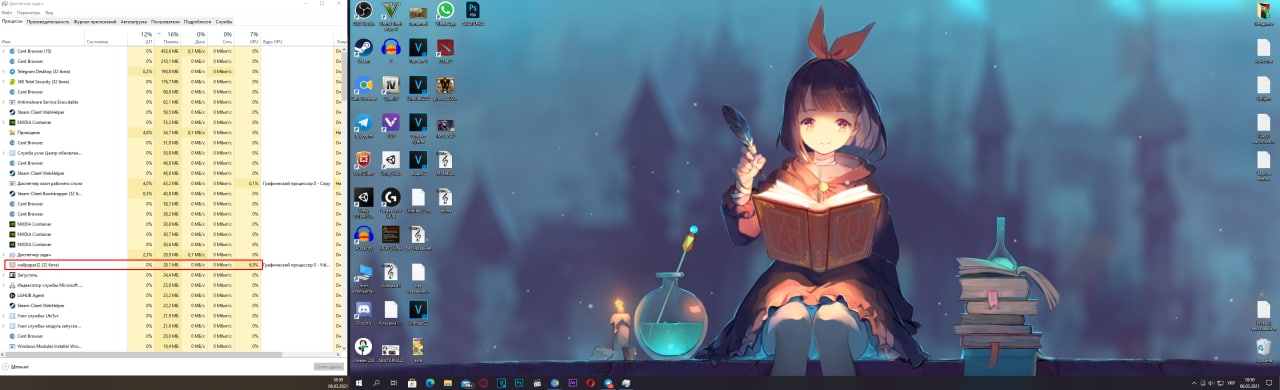This screenshot has width=1280, height=390.
Task: Click the LGHUB Agent process icon
Action: point(12,295)
